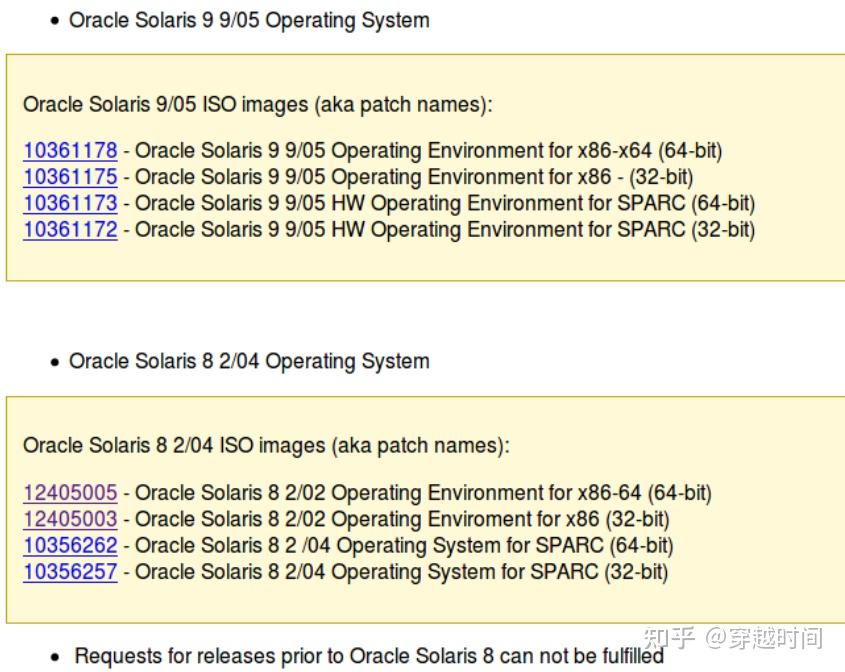Click the 10361175 Solaris 9 x86 32-bit link
The height and width of the screenshot is (672, 845).
69,177
